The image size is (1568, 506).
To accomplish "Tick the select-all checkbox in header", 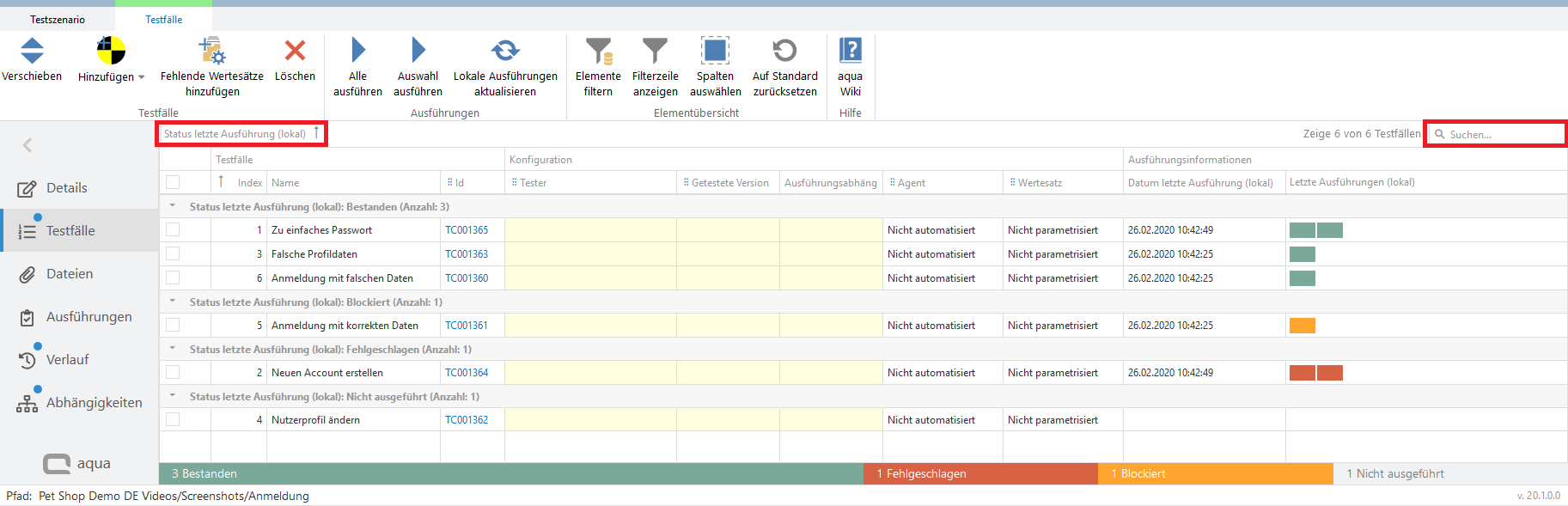I will pos(173,182).
